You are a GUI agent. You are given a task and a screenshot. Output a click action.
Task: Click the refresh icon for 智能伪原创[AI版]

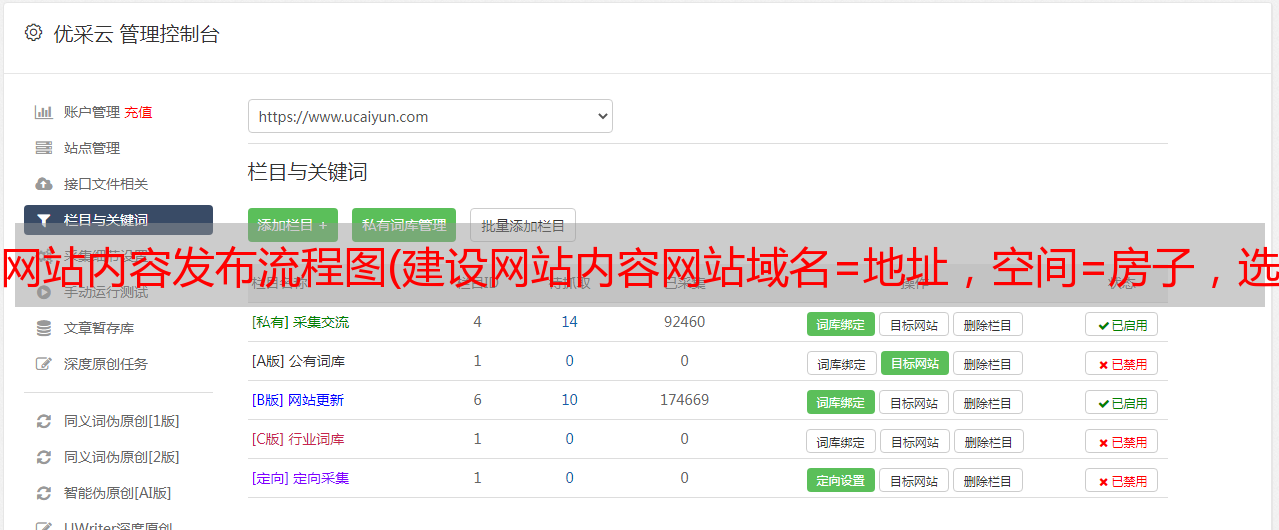43,493
